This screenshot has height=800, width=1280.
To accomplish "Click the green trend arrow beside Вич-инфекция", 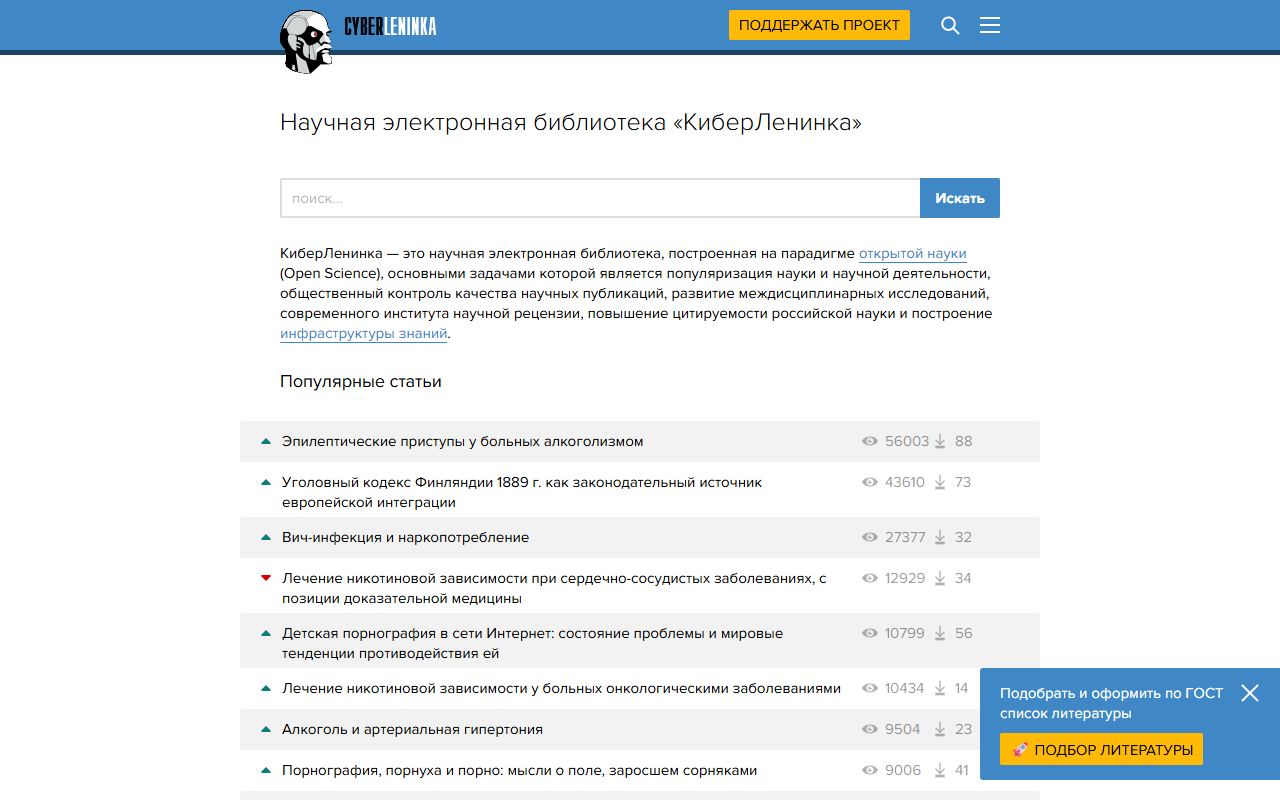I will click(x=266, y=537).
